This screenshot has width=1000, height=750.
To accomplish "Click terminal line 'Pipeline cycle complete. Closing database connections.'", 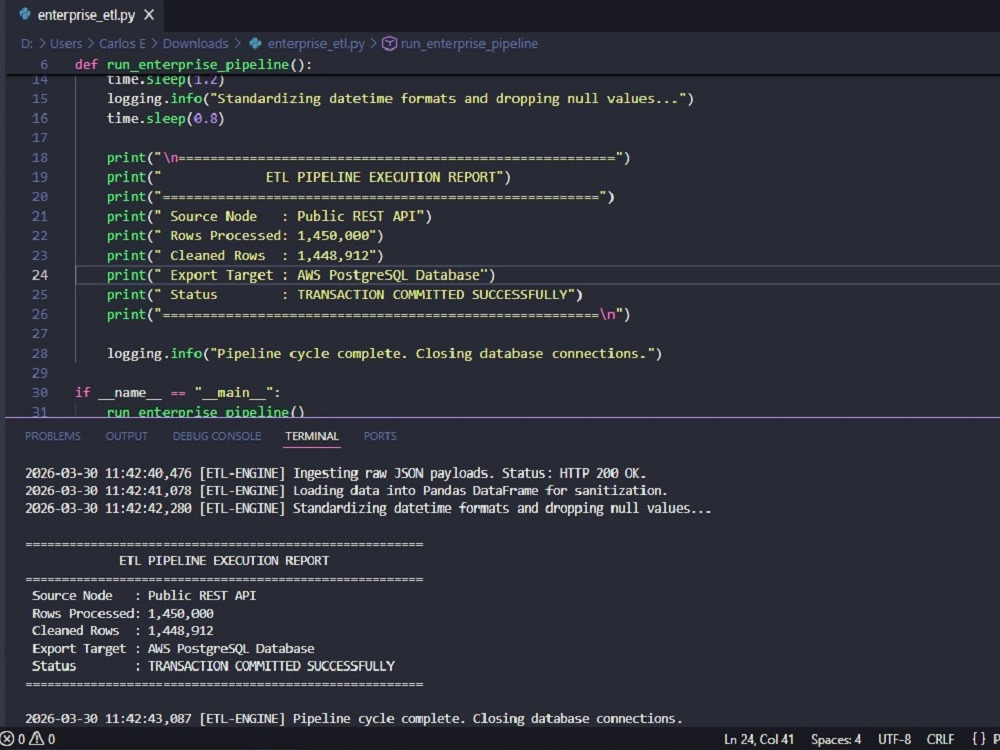I will pos(353,719).
